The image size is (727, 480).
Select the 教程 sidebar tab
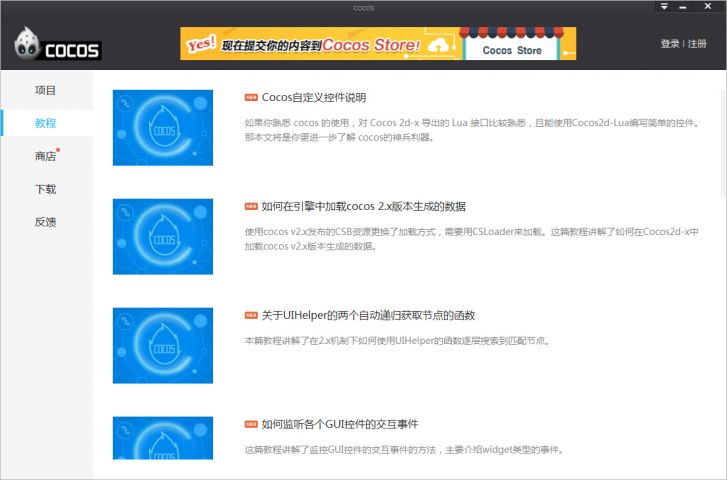46,123
